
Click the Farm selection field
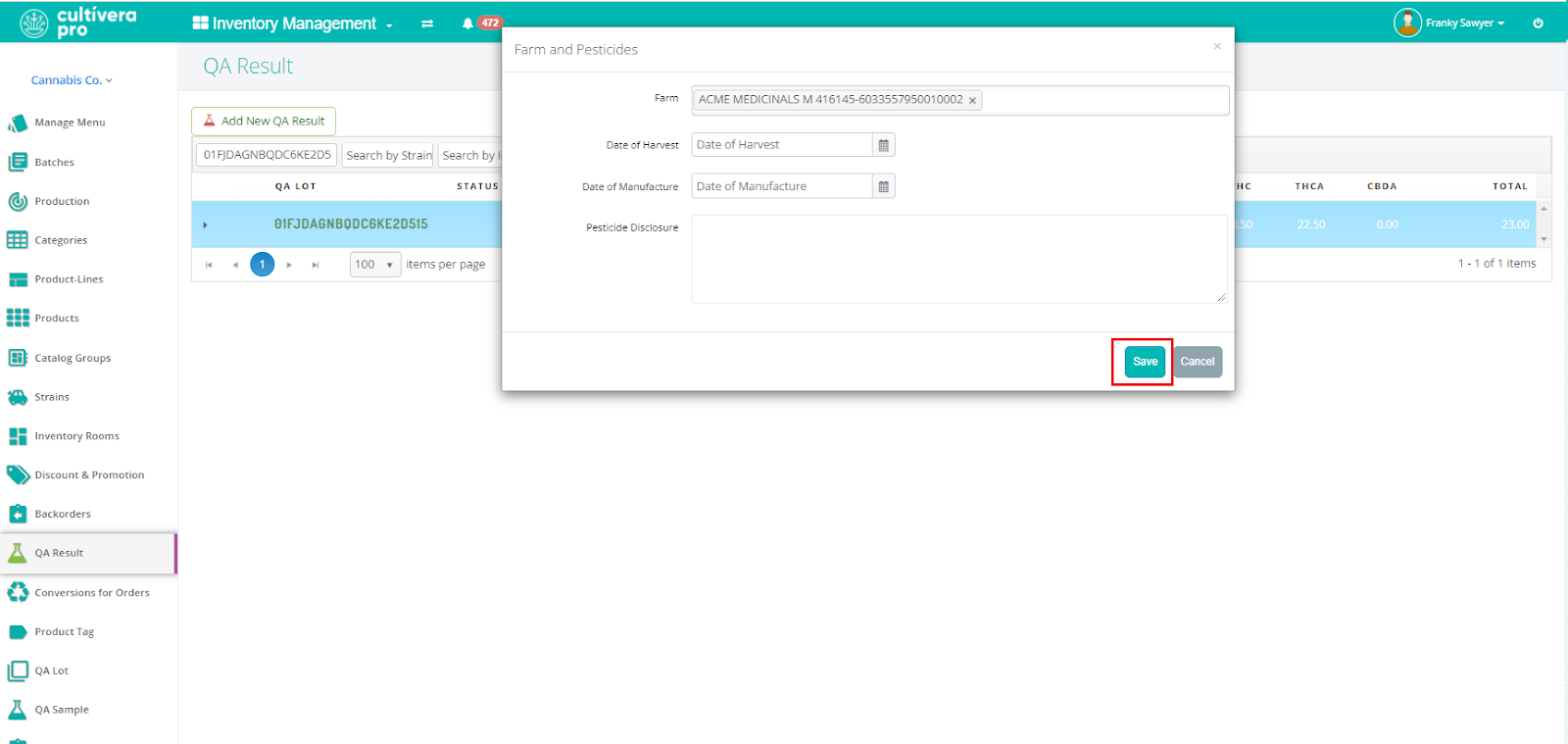pyautogui.click(x=960, y=100)
